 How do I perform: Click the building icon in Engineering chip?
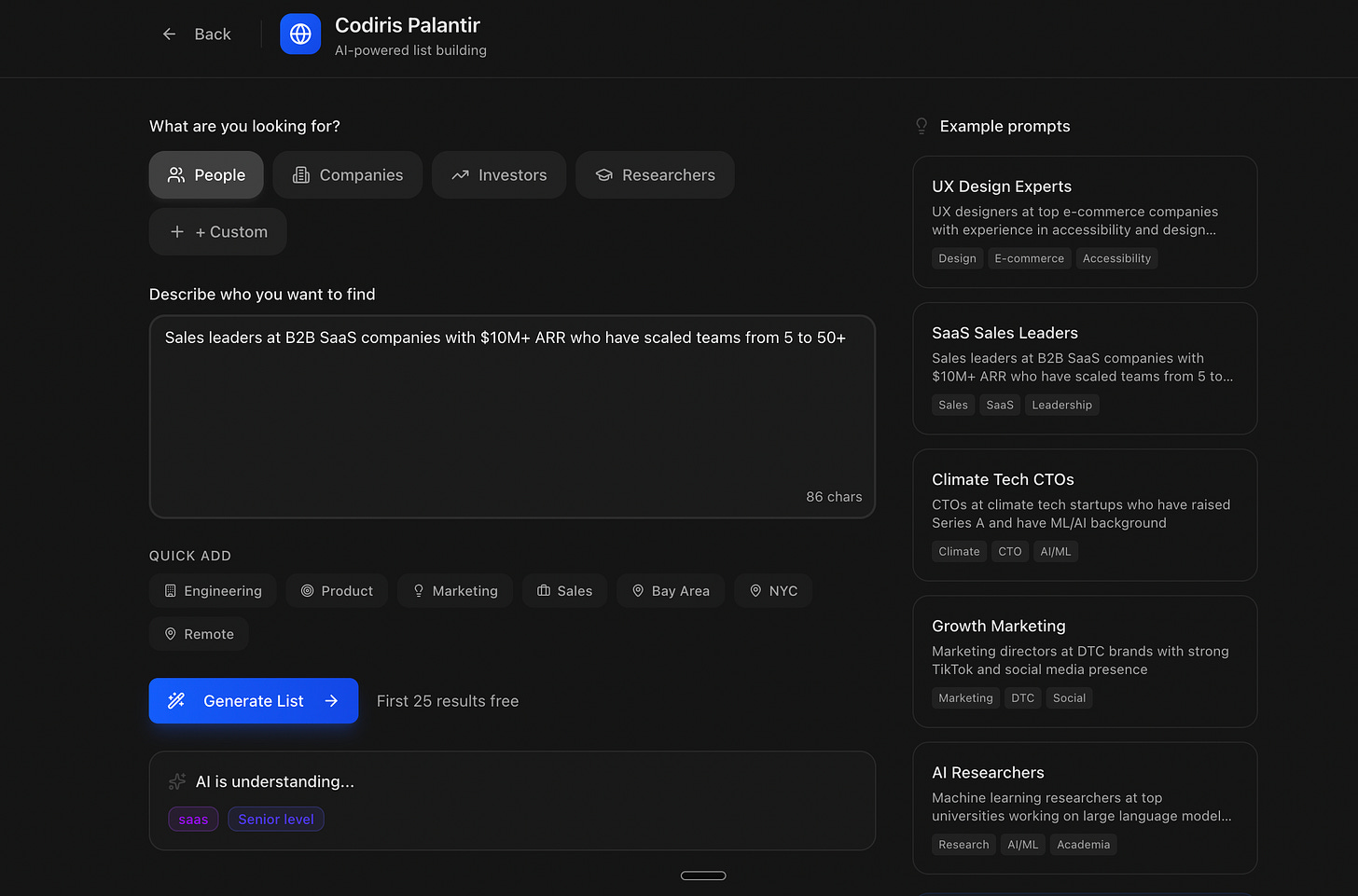click(x=171, y=591)
